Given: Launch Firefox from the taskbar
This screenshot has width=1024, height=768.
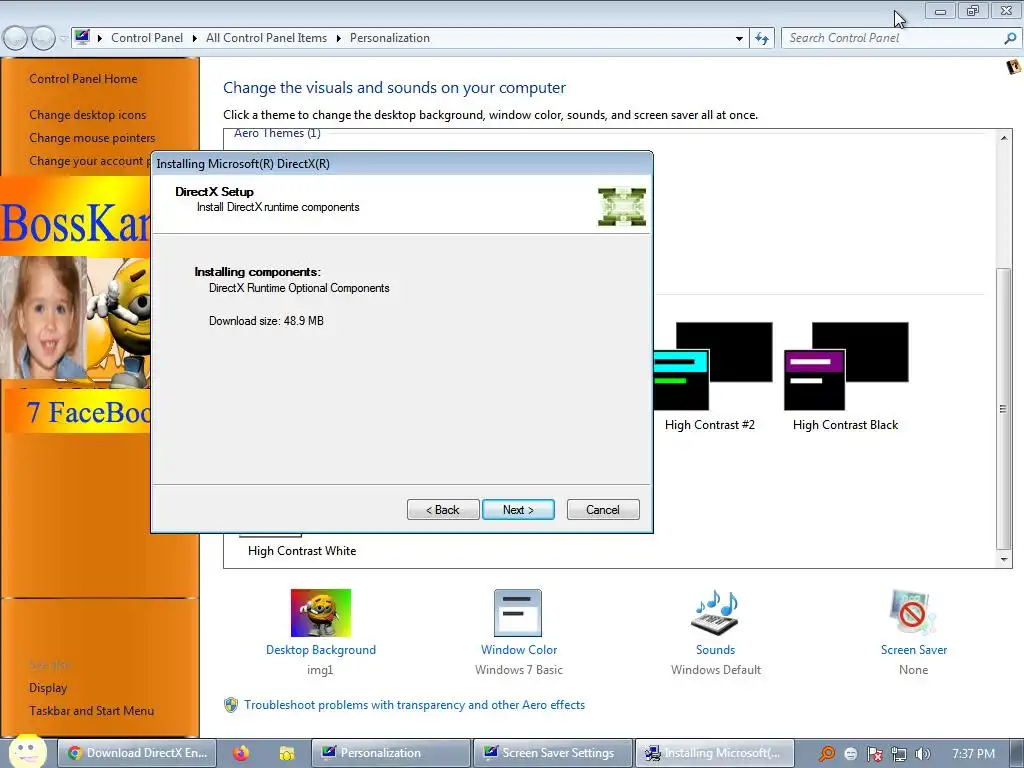Looking at the screenshot, I should (241, 753).
